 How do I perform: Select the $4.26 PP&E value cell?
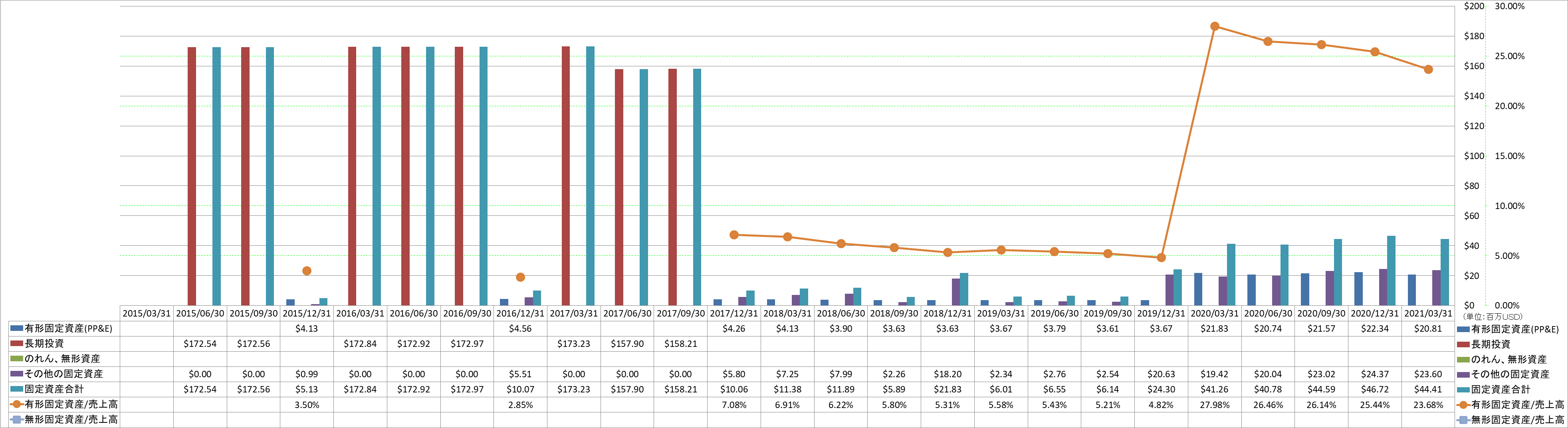pos(734,328)
